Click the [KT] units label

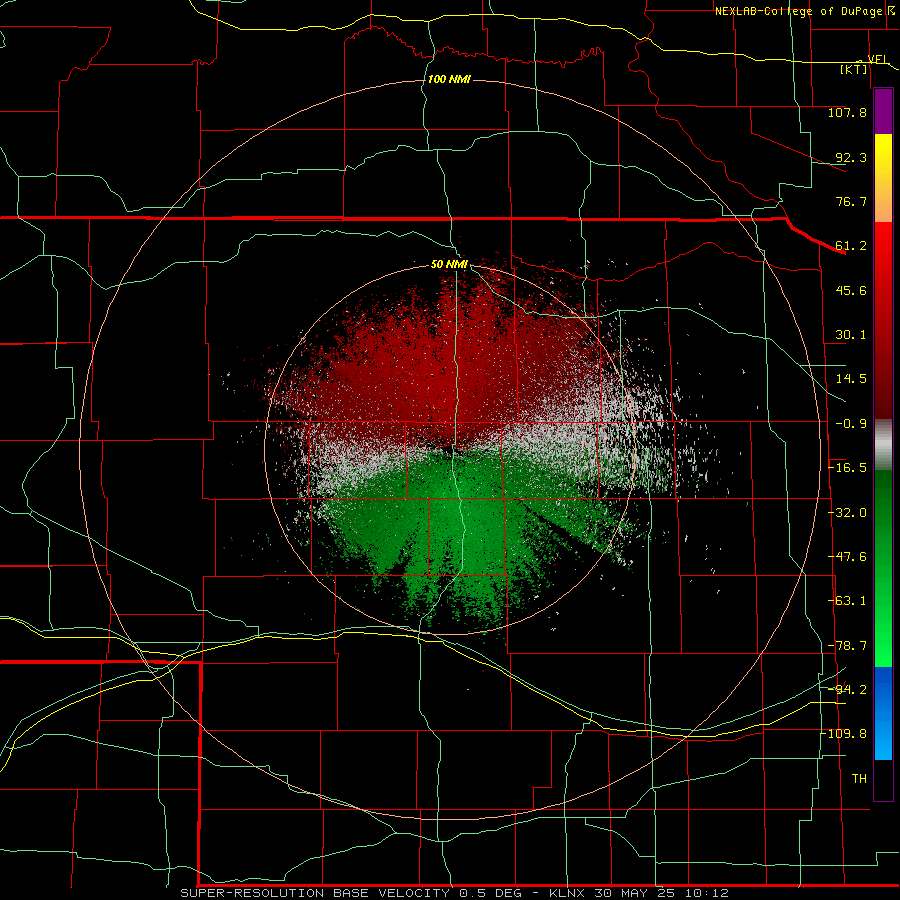coord(854,69)
